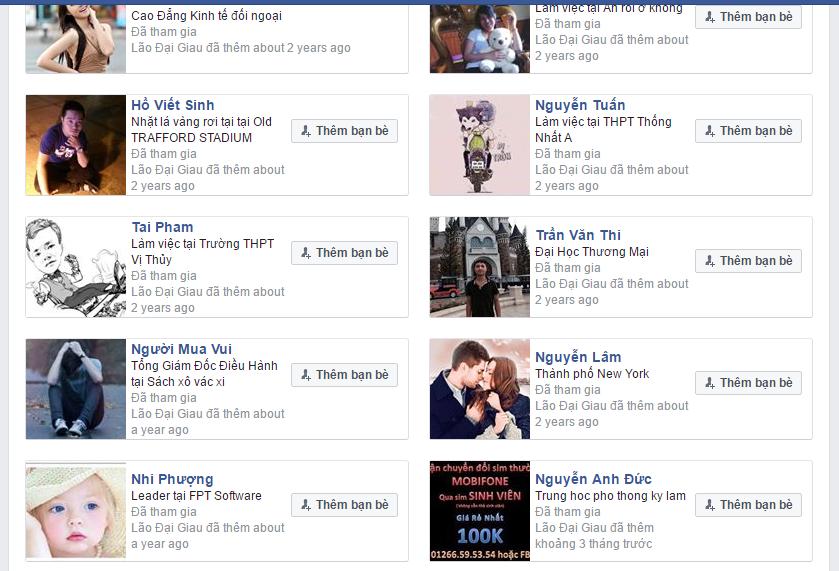
Task: Open Hồ Viết Sinh's profile name link
Action: [173, 105]
